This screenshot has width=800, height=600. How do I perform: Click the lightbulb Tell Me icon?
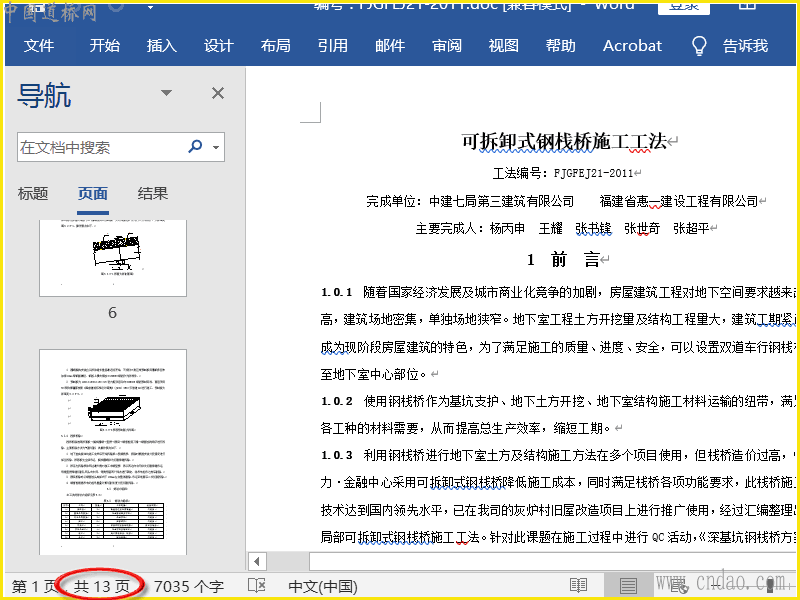[700, 46]
